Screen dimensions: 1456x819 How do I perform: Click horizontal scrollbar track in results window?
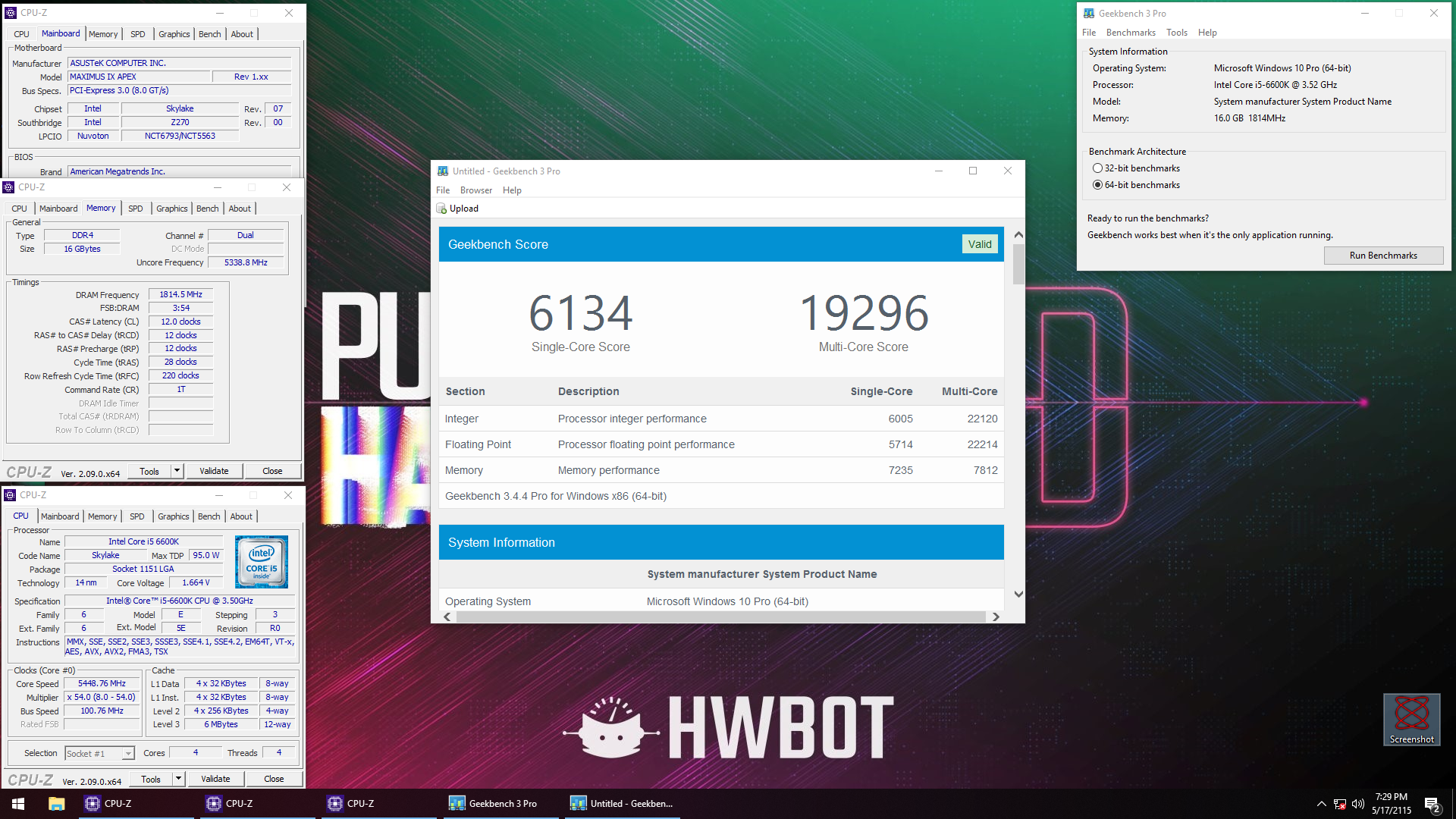(x=721, y=617)
